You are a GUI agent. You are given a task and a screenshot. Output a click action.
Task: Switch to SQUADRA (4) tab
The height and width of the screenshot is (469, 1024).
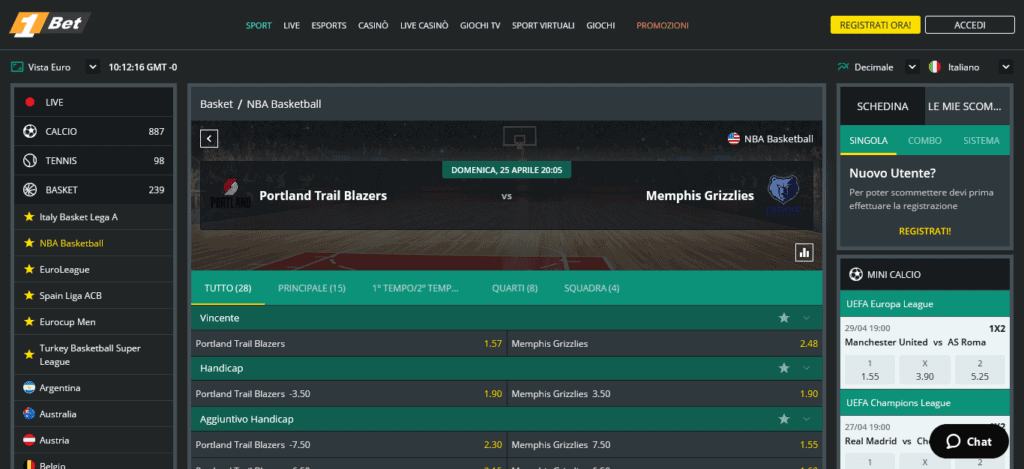592,288
